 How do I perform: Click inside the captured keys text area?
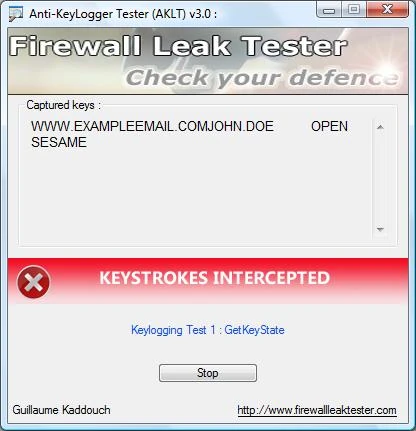197,179
